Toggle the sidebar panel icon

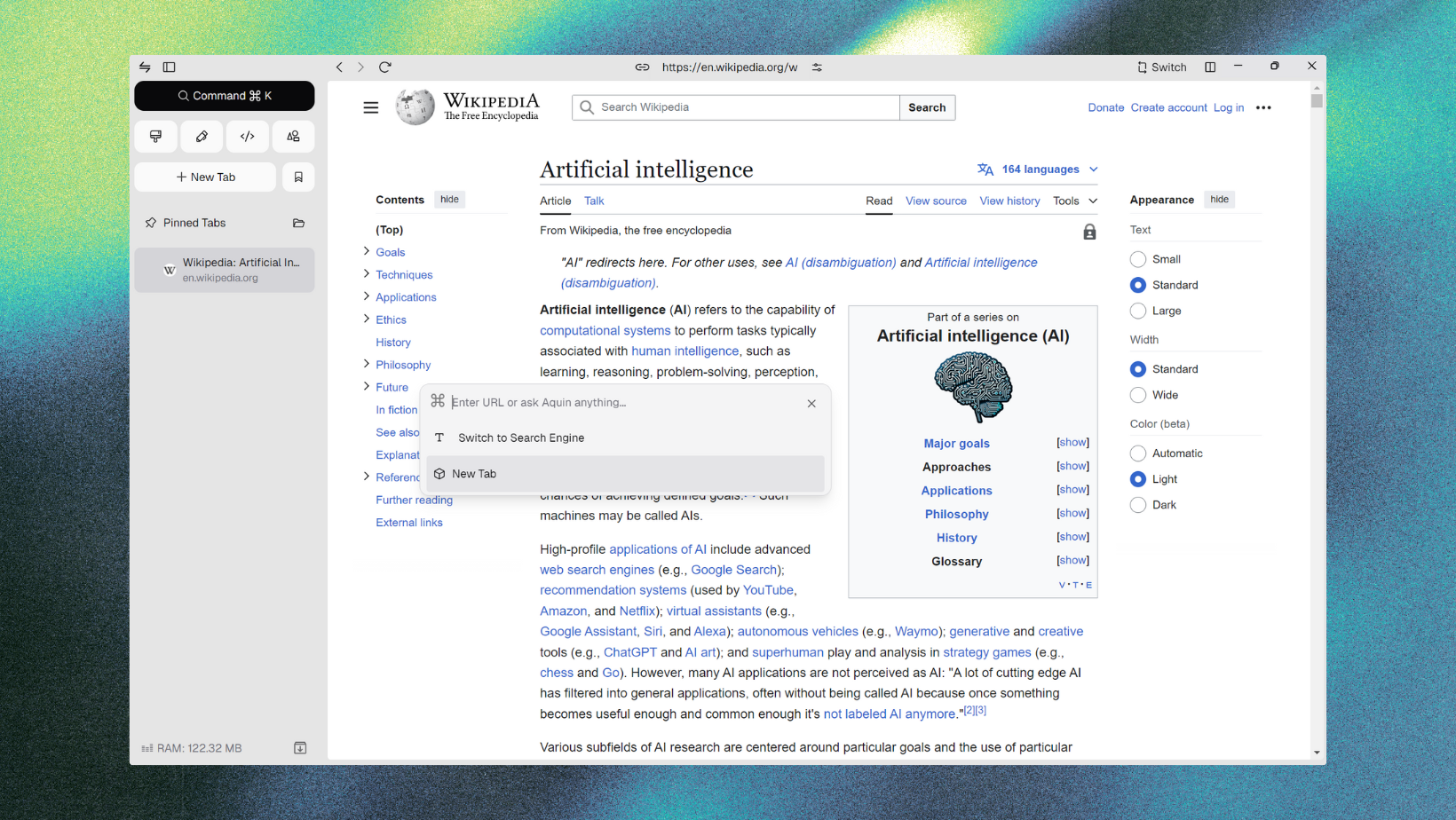[x=170, y=67]
